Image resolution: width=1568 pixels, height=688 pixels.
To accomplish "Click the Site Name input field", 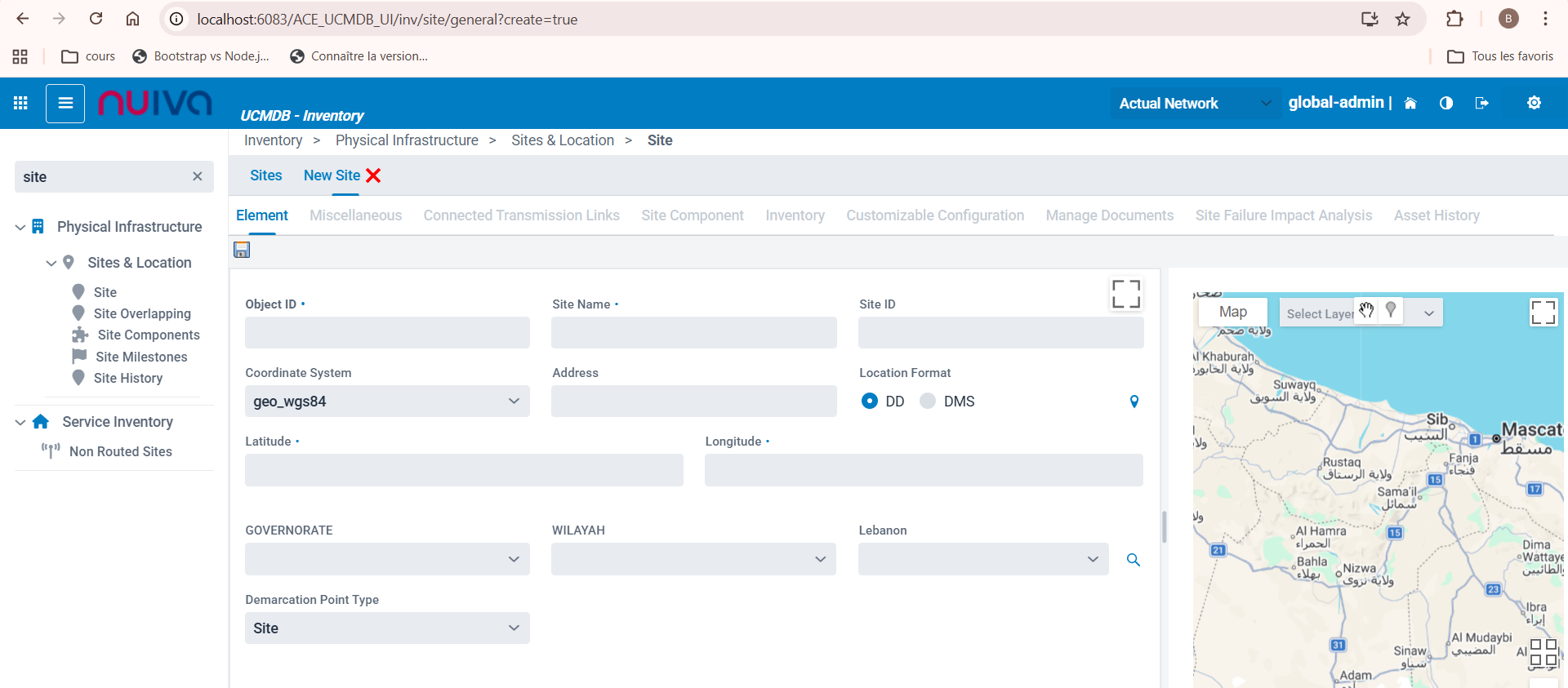I will pyautogui.click(x=693, y=333).
